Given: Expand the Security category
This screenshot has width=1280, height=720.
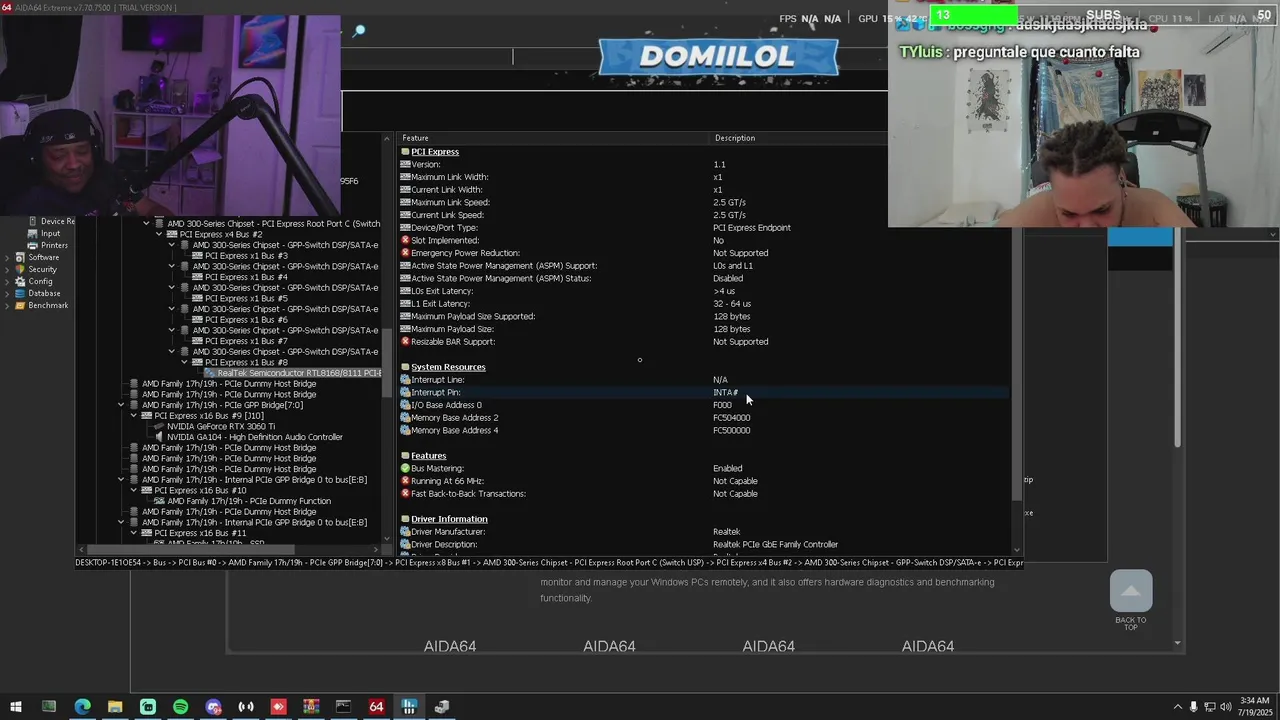Looking at the screenshot, I should pyautogui.click(x=7, y=269).
